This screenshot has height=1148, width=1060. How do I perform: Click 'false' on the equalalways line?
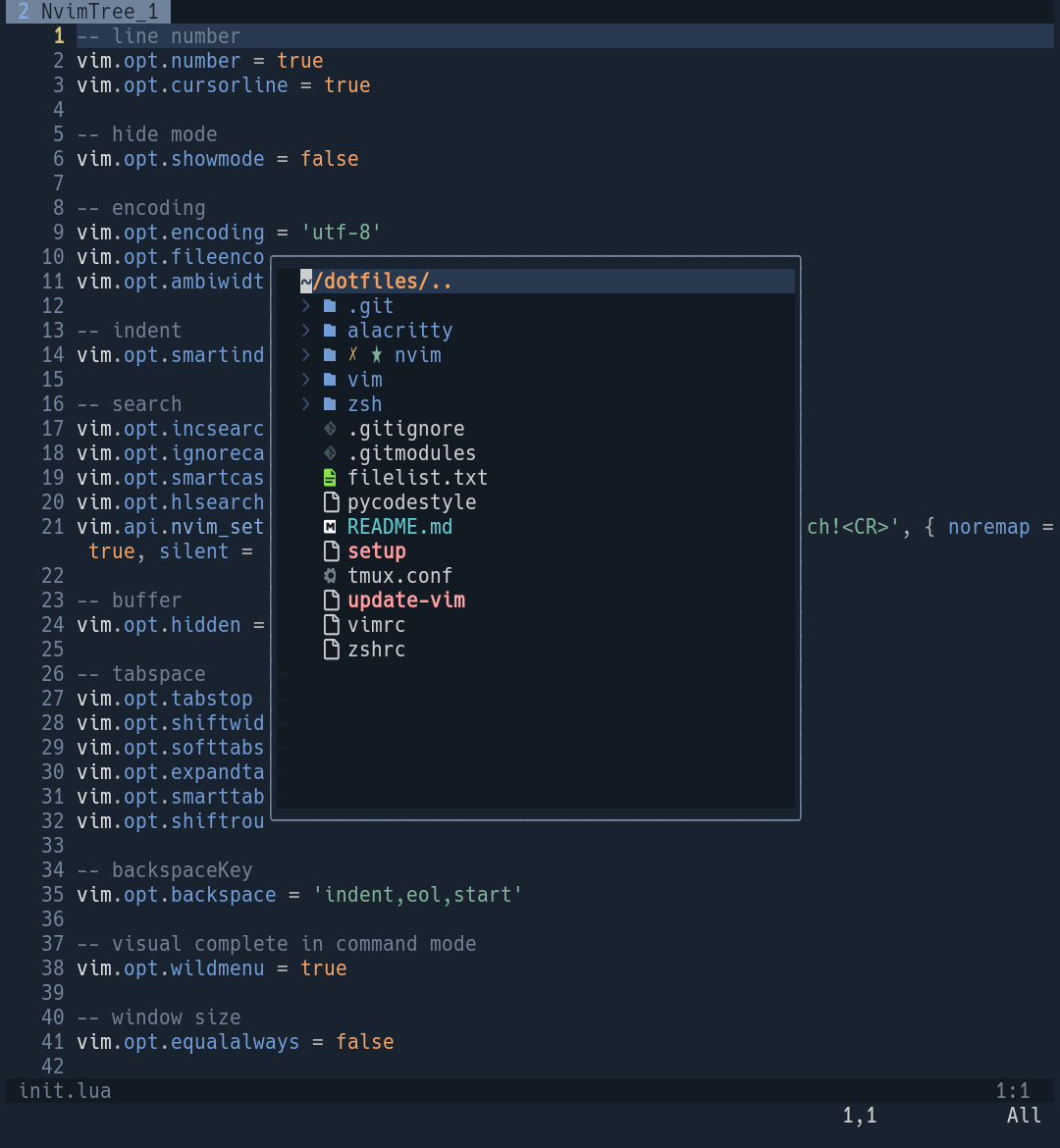coord(365,1042)
